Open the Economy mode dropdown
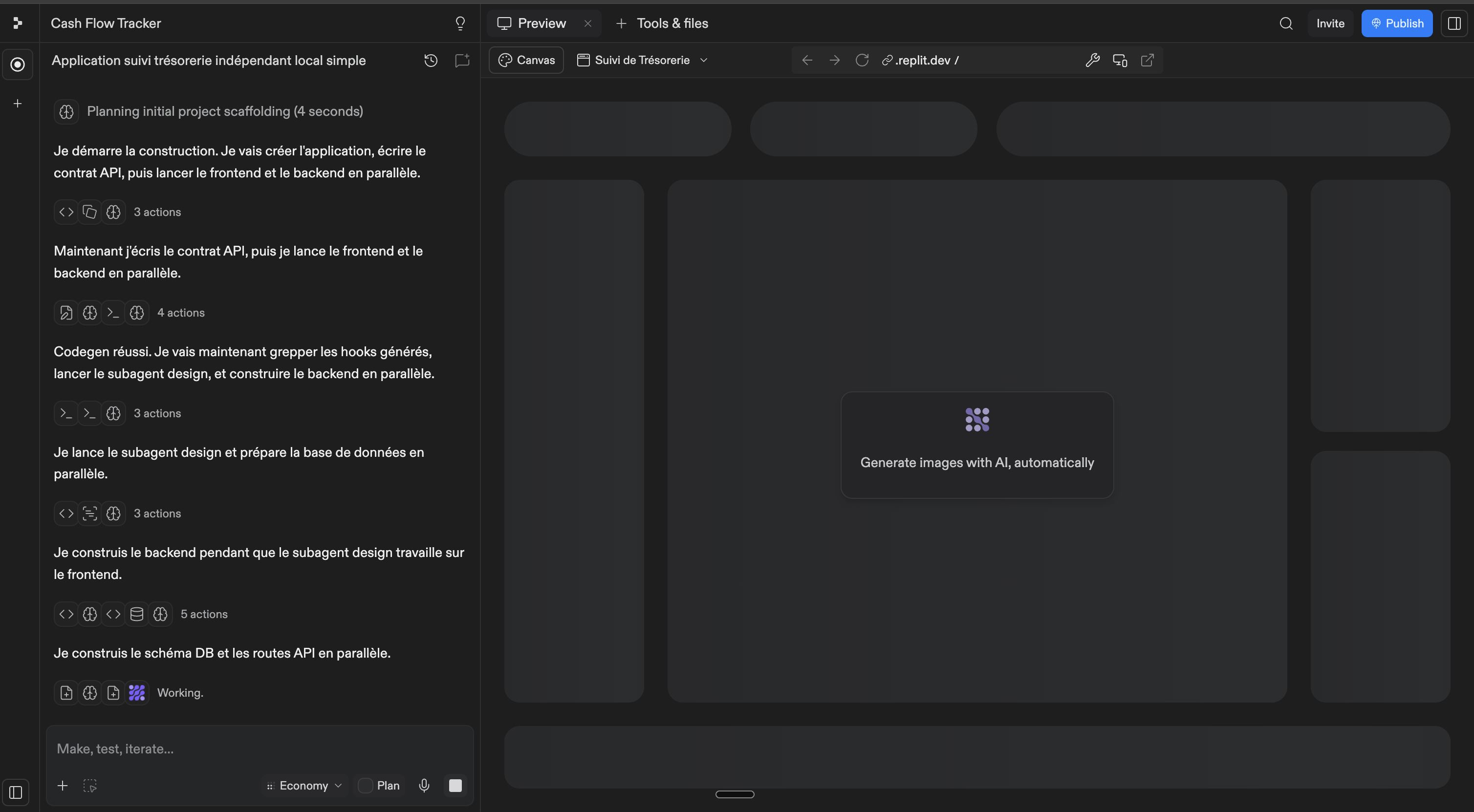This screenshot has width=1474, height=812. [304, 786]
